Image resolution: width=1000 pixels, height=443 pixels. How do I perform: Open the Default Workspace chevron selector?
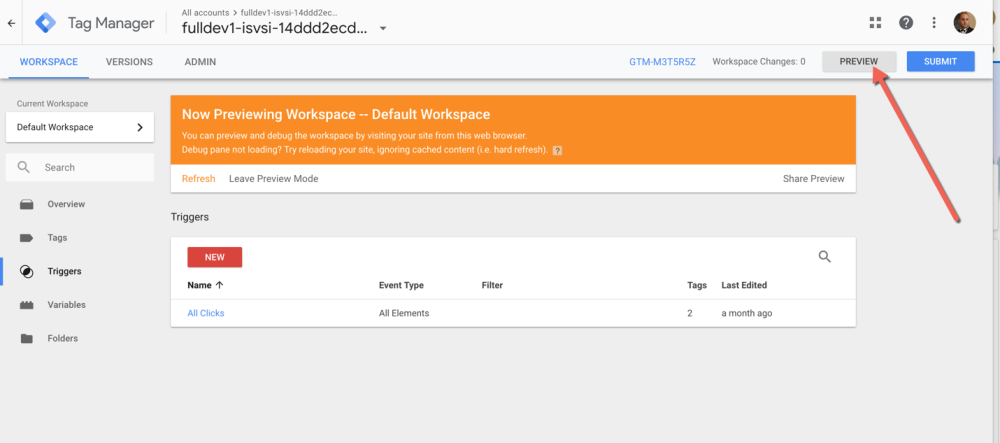(x=80, y=127)
